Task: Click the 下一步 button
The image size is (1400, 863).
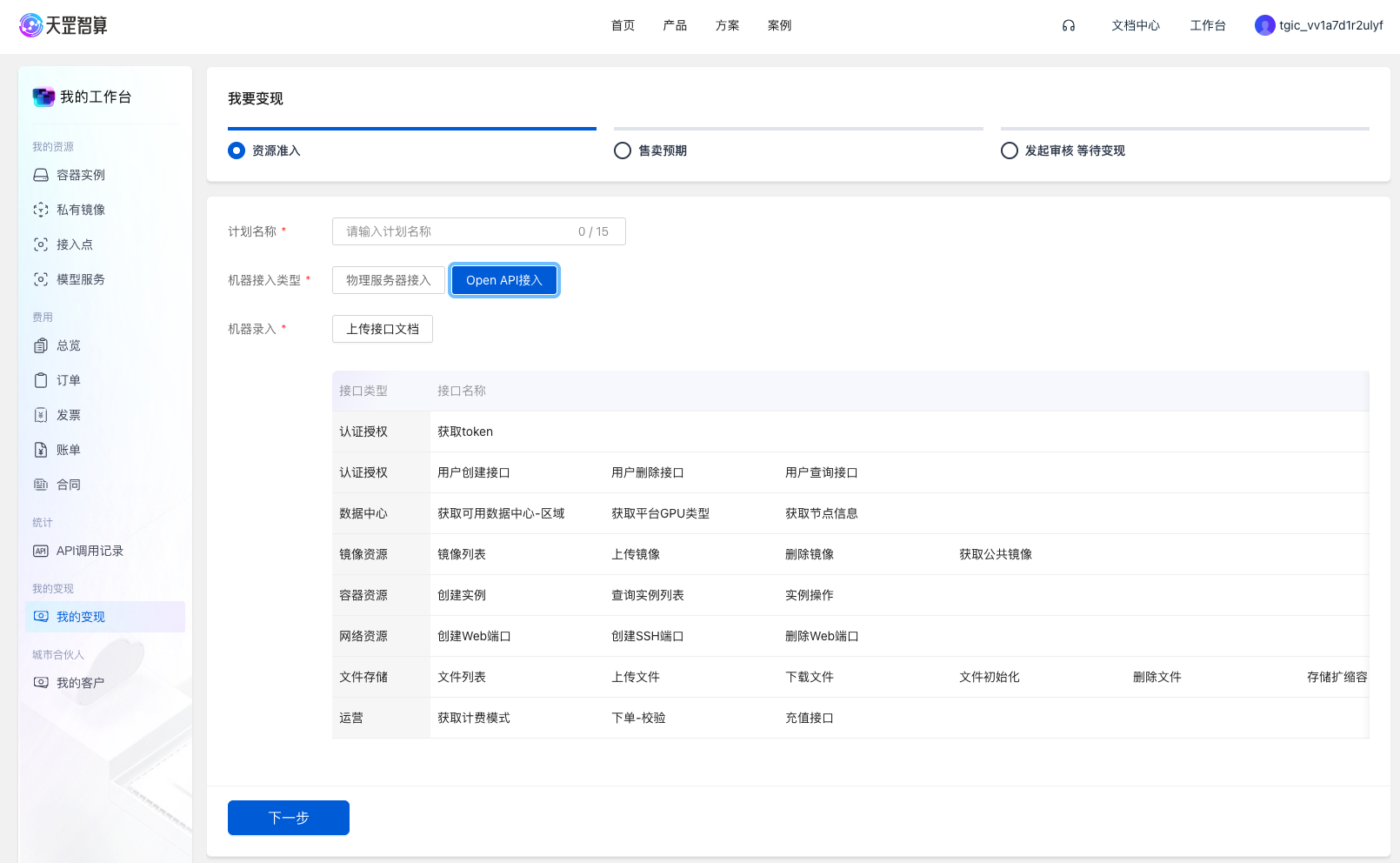Action: click(x=289, y=818)
